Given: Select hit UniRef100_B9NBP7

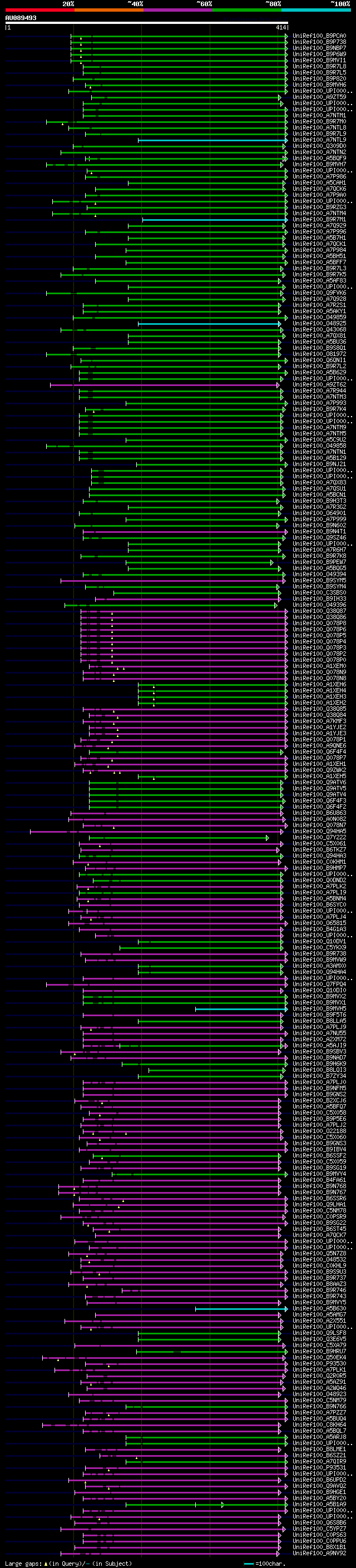Looking at the screenshot, I should click(319, 48).
